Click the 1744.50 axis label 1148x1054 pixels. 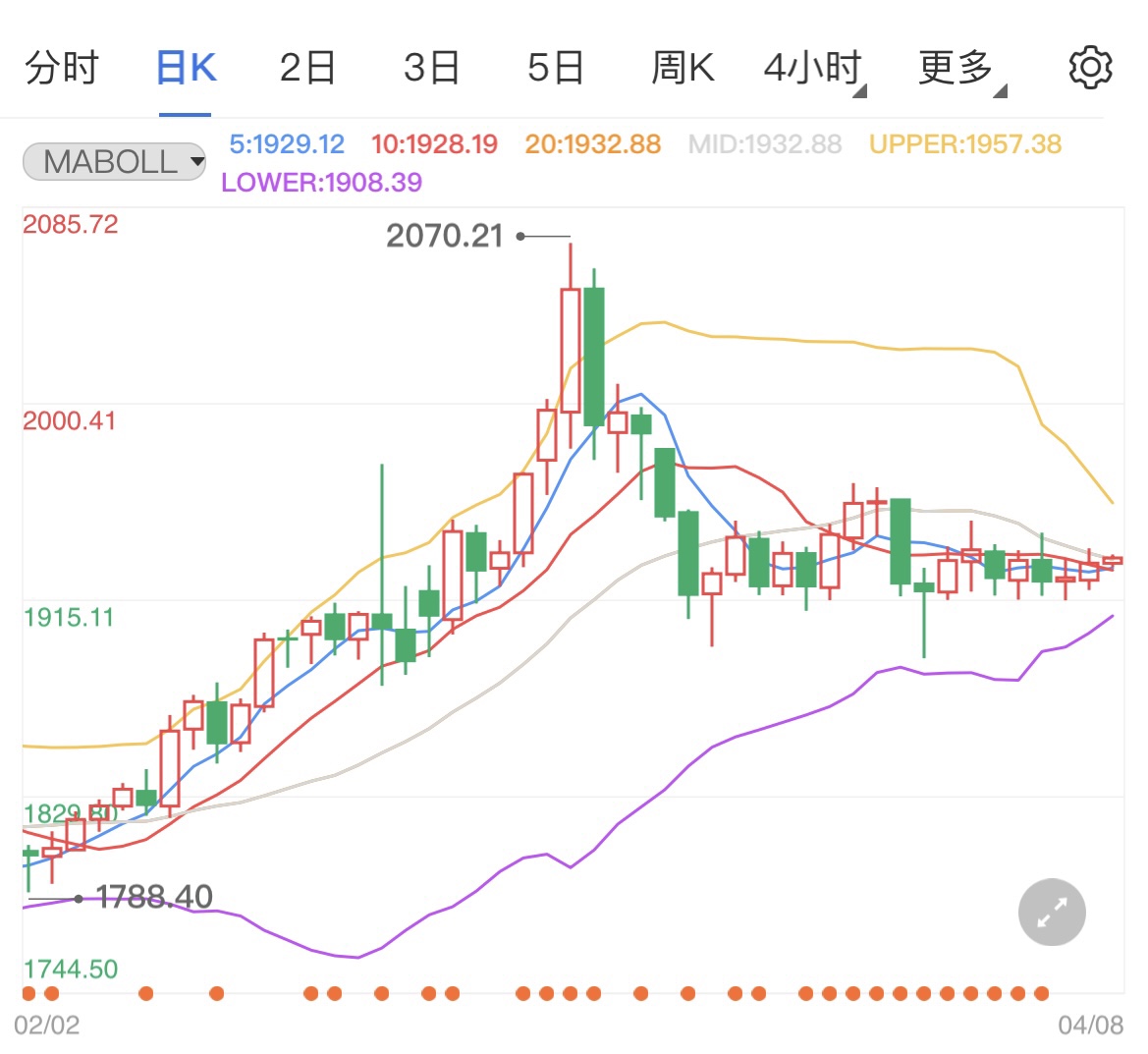(71, 970)
